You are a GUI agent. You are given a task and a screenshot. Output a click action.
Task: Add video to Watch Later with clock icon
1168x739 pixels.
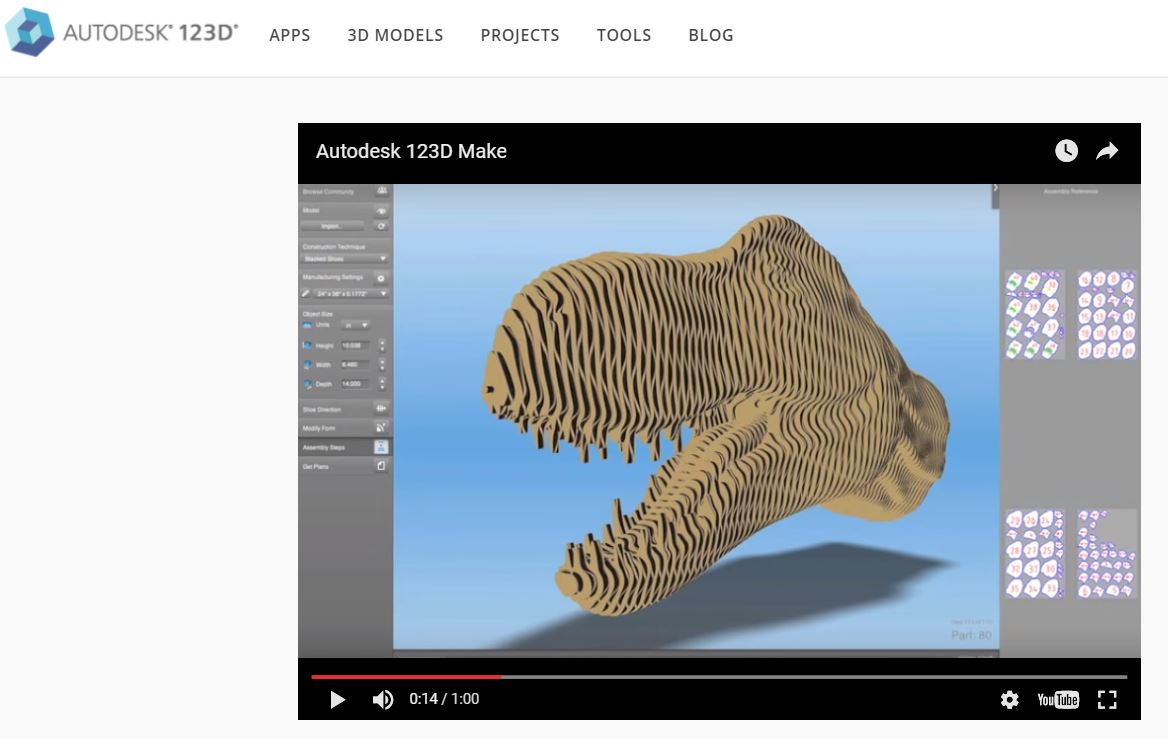point(1066,150)
